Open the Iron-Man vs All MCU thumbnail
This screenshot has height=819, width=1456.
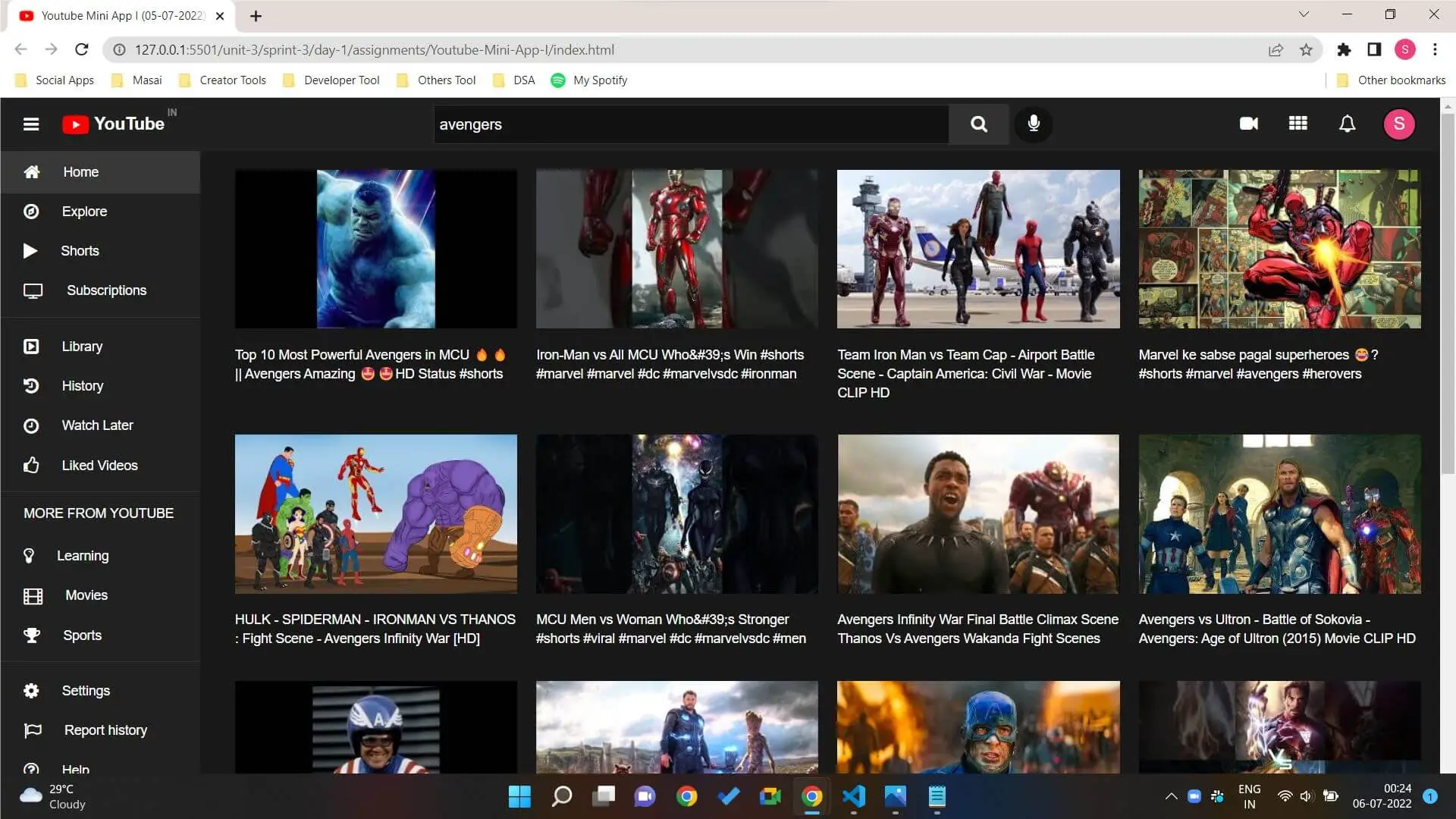[677, 249]
